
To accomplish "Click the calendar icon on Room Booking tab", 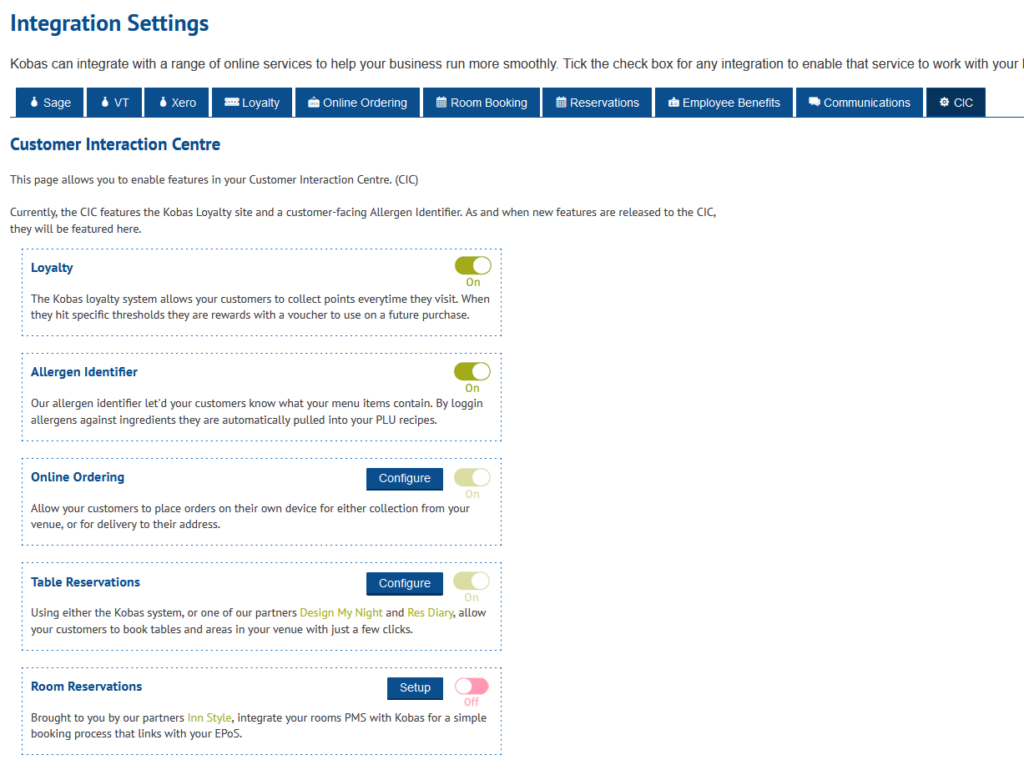I will click(441, 103).
